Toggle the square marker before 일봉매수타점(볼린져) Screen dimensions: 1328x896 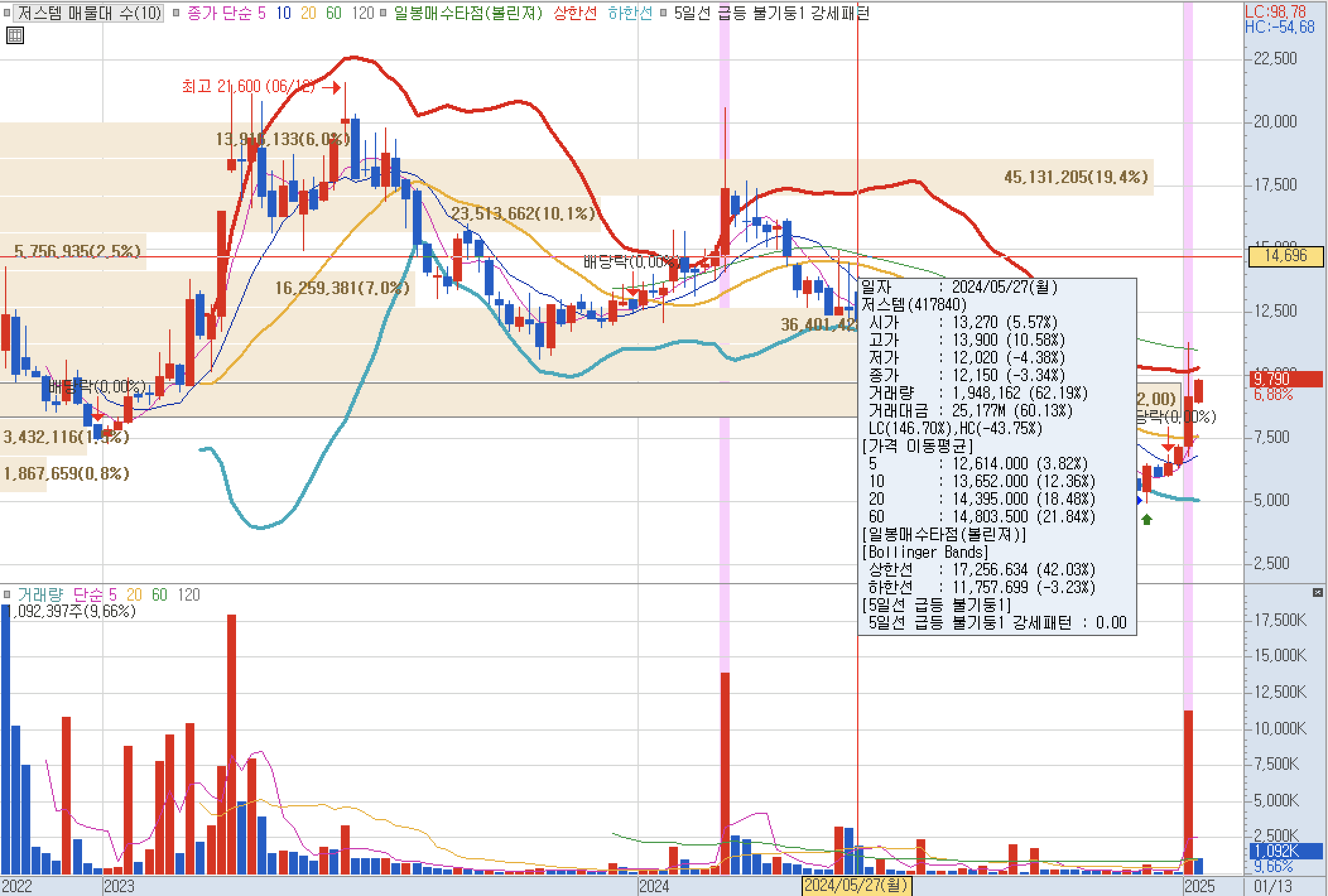(382, 13)
